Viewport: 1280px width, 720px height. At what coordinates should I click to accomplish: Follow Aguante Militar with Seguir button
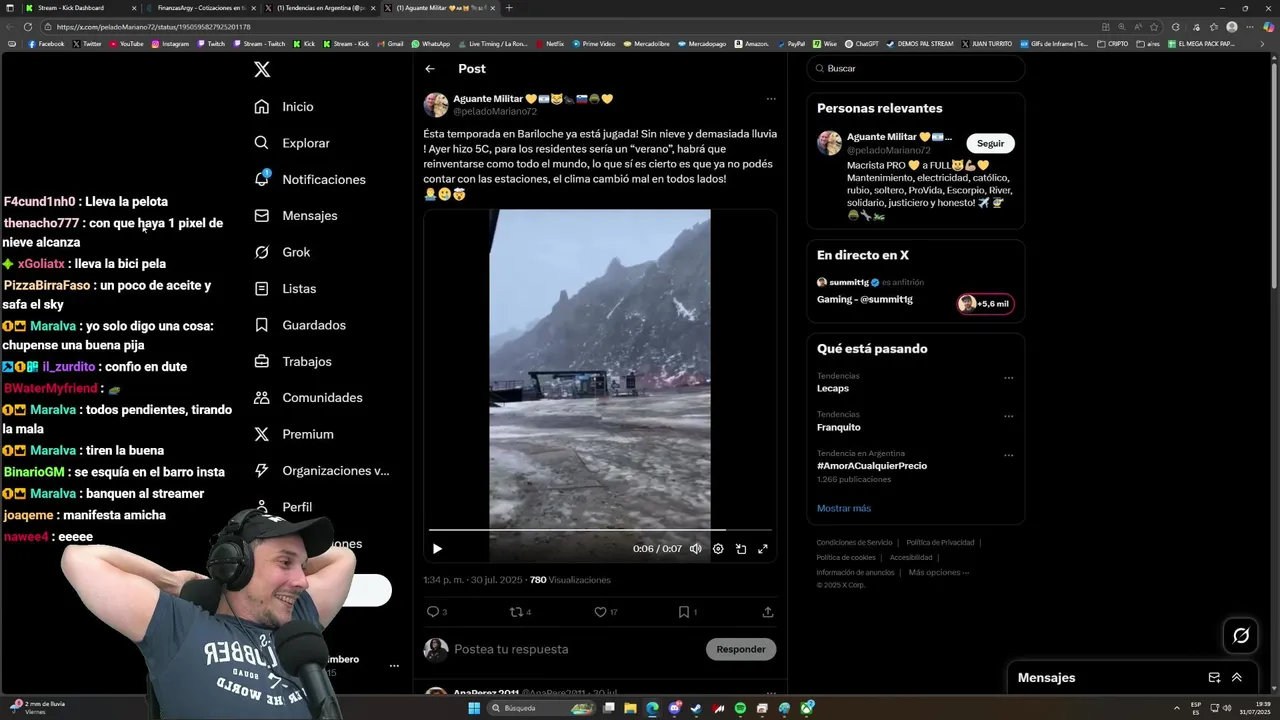[x=990, y=143]
